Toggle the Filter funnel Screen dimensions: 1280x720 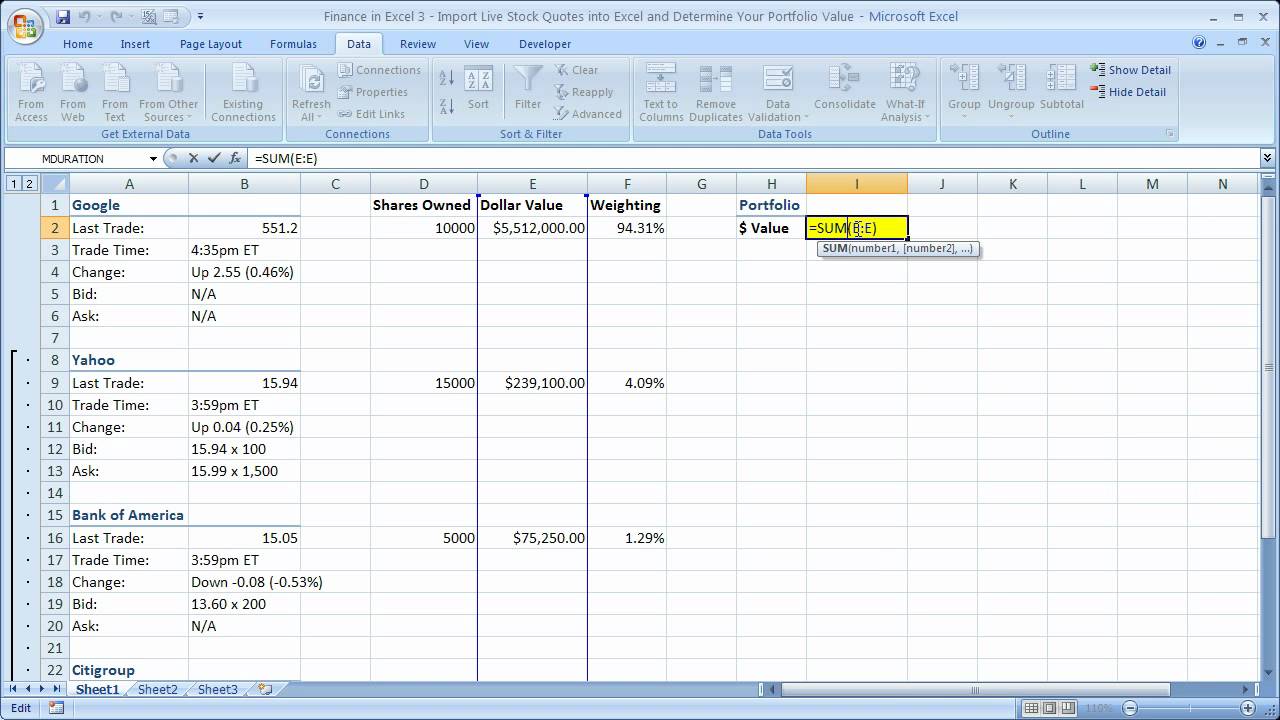528,88
